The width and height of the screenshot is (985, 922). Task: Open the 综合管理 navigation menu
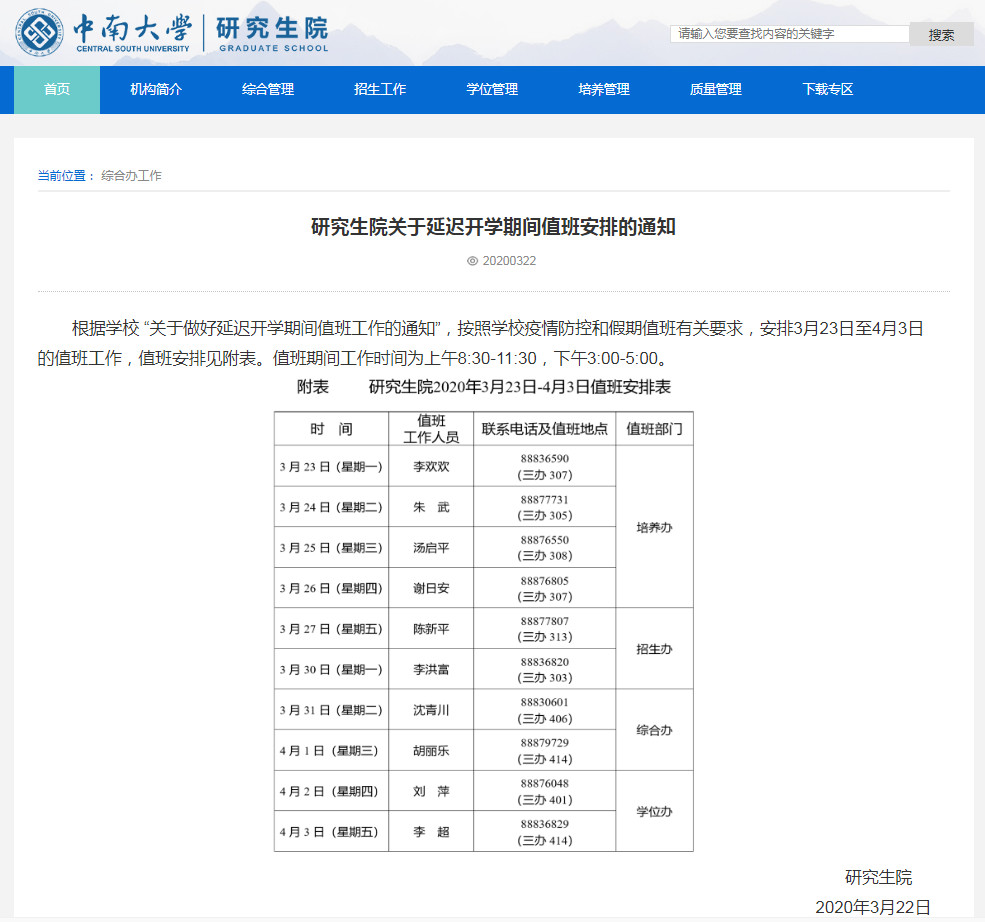(x=268, y=89)
